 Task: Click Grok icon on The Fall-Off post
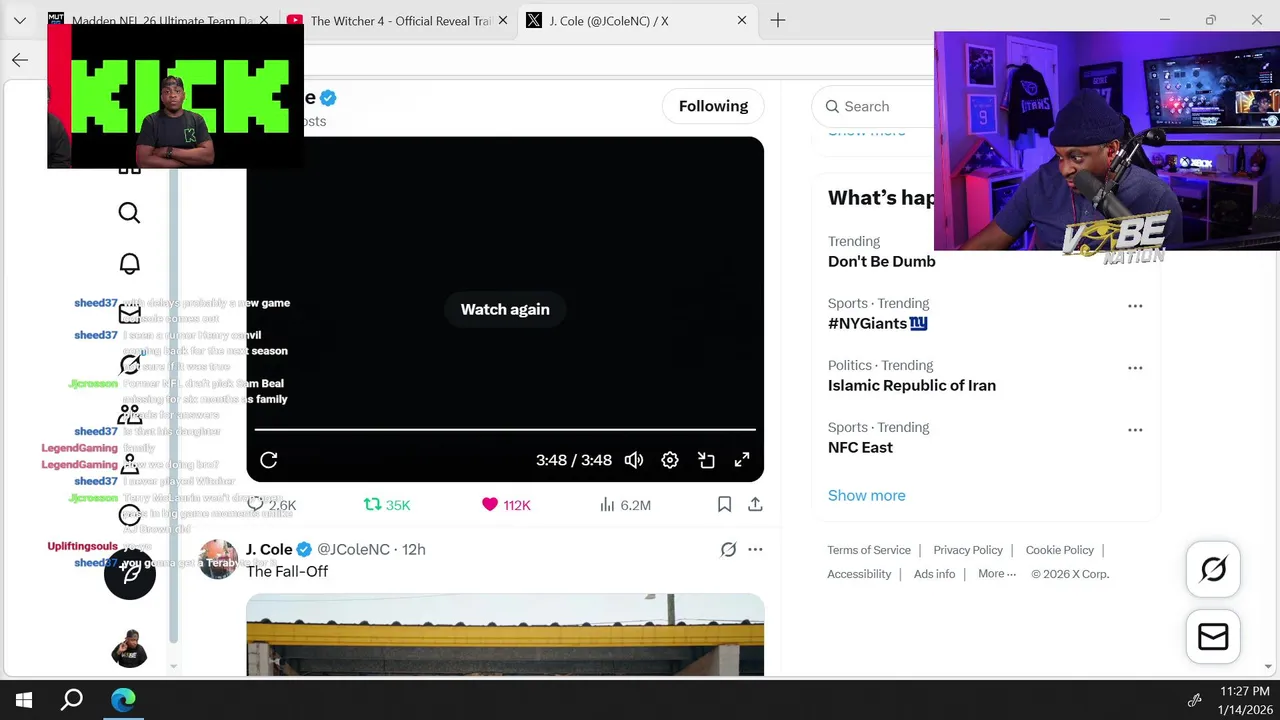tap(728, 549)
